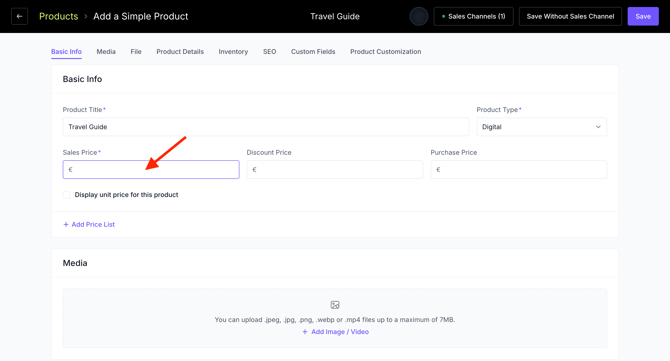Go to the Products breadcrumb link
This screenshot has width=670, height=361.
[59, 16]
